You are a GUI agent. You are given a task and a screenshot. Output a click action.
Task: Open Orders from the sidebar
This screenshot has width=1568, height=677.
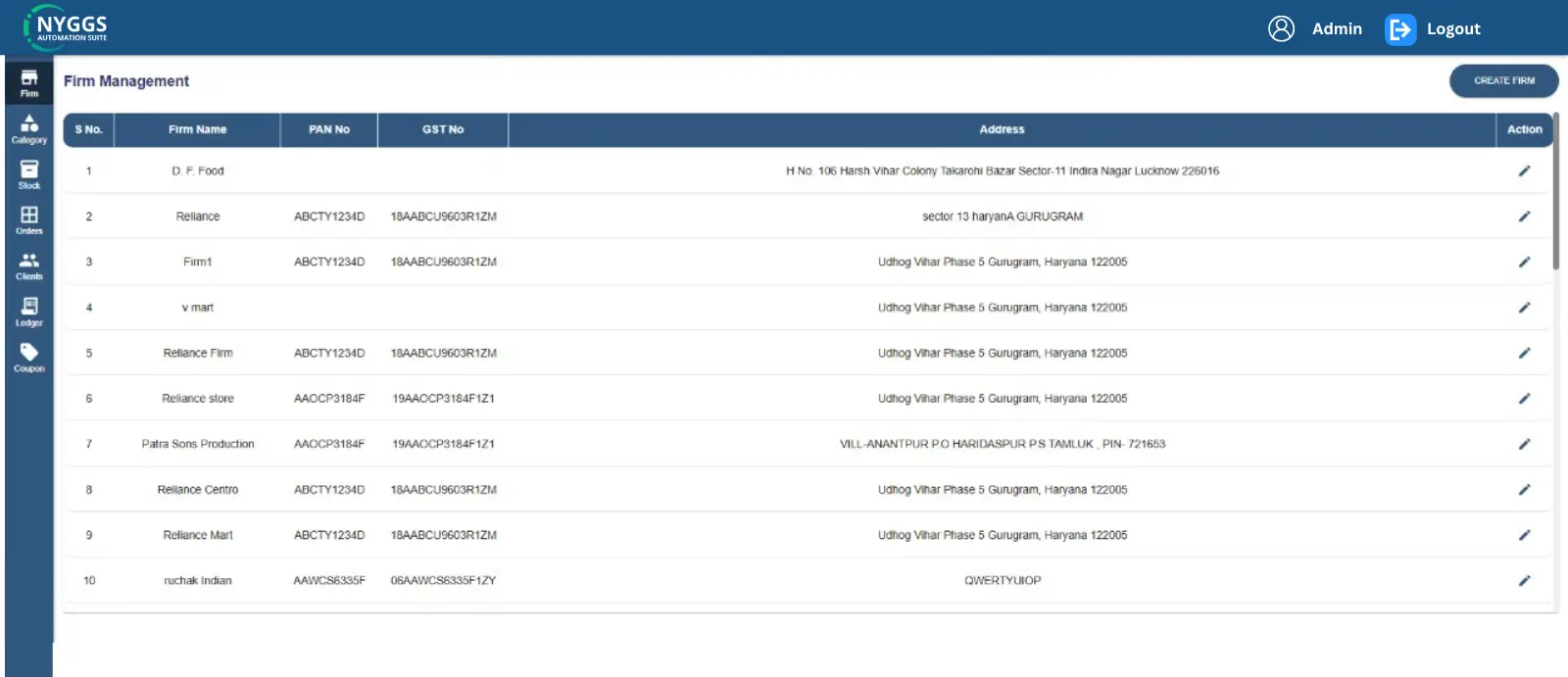click(29, 220)
